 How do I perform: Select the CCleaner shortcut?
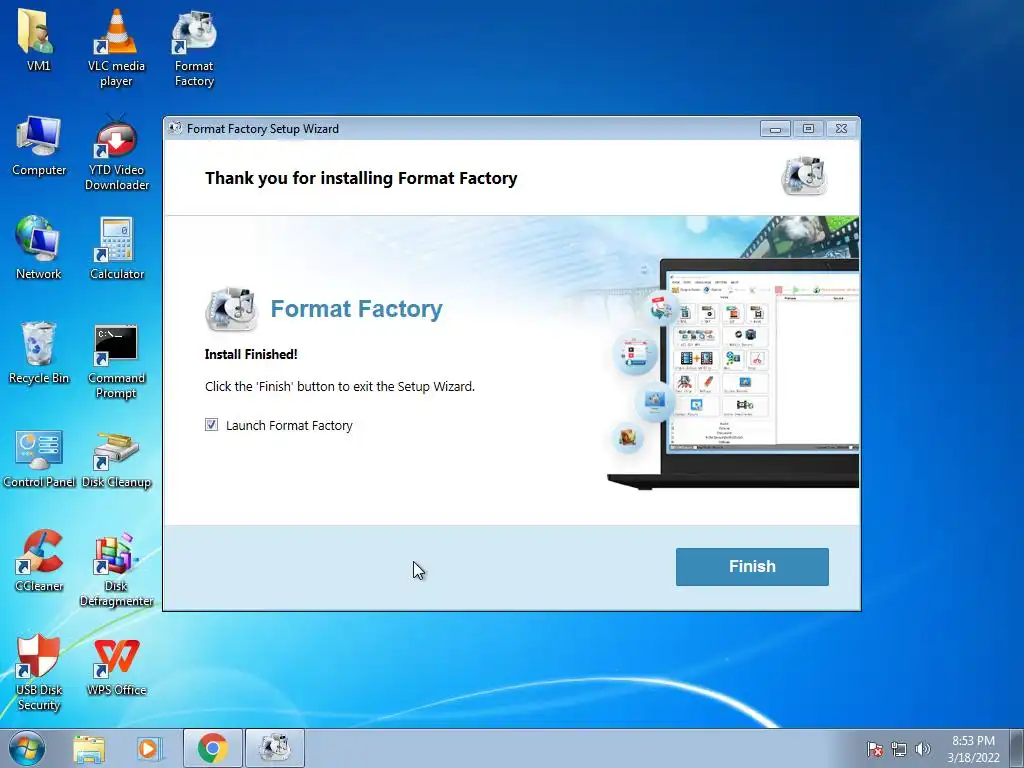point(39,561)
